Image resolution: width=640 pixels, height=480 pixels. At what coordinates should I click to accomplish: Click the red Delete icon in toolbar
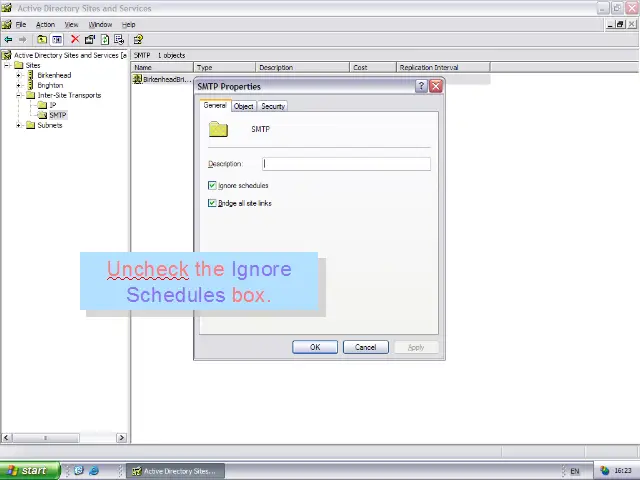pos(74,40)
